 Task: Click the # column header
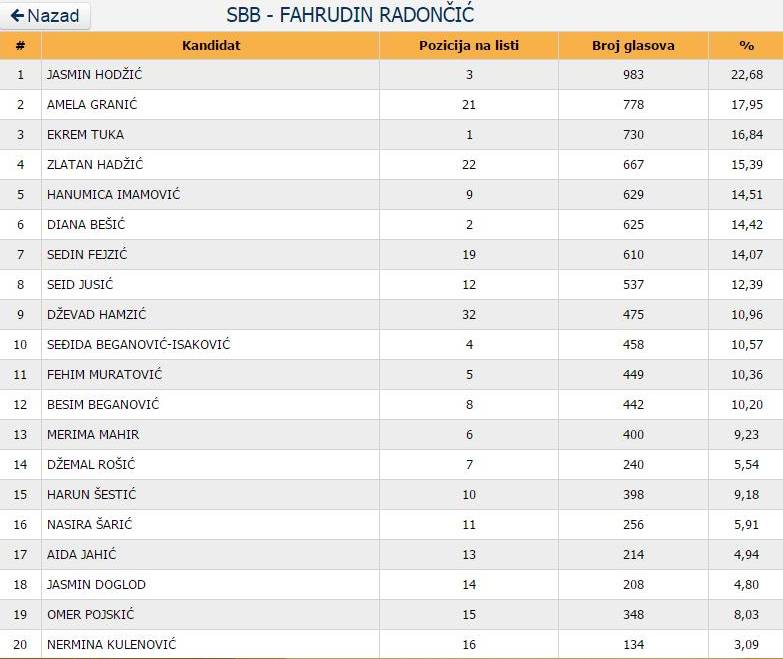[x=20, y=45]
